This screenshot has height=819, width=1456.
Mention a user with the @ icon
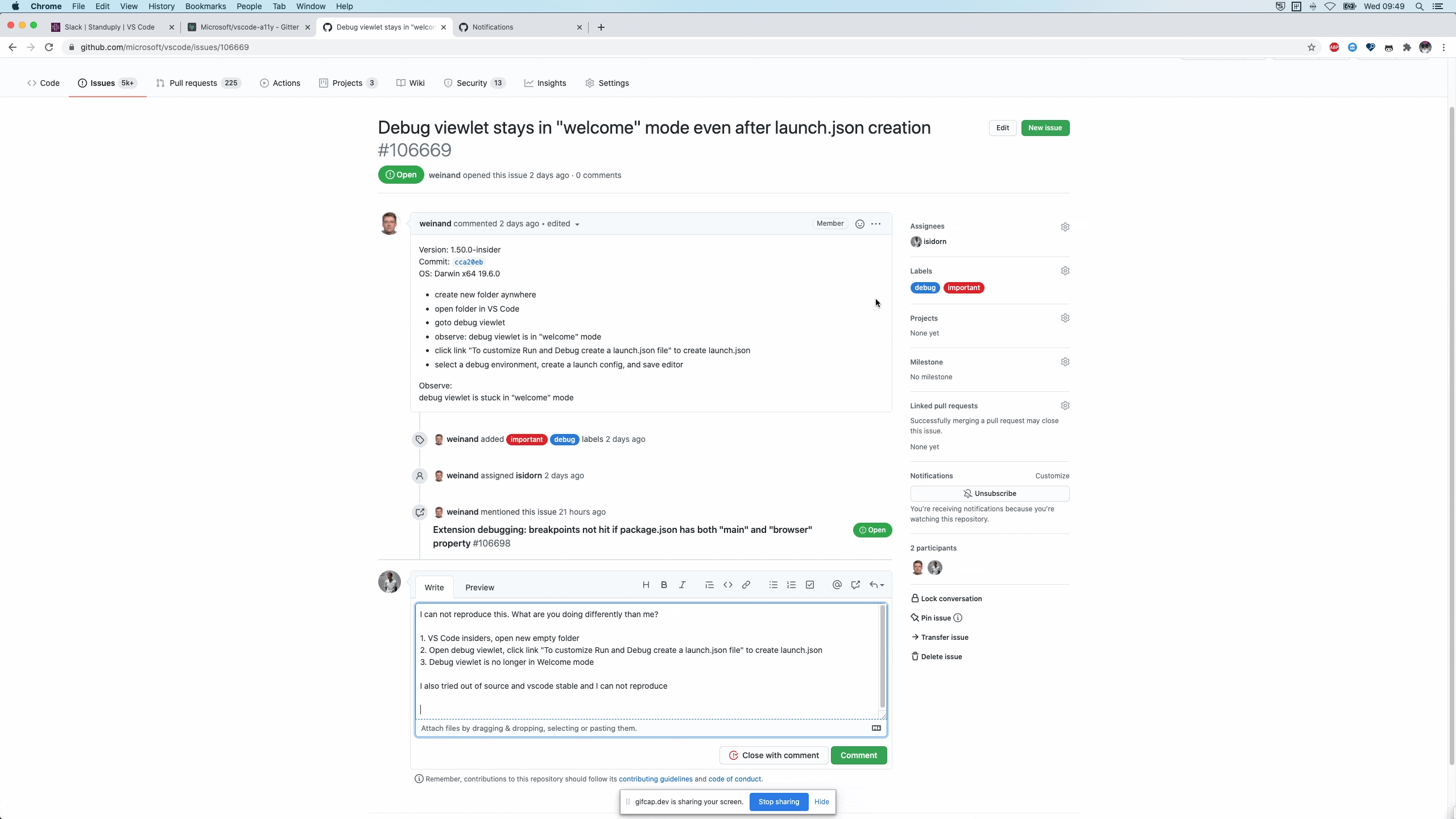(x=836, y=585)
